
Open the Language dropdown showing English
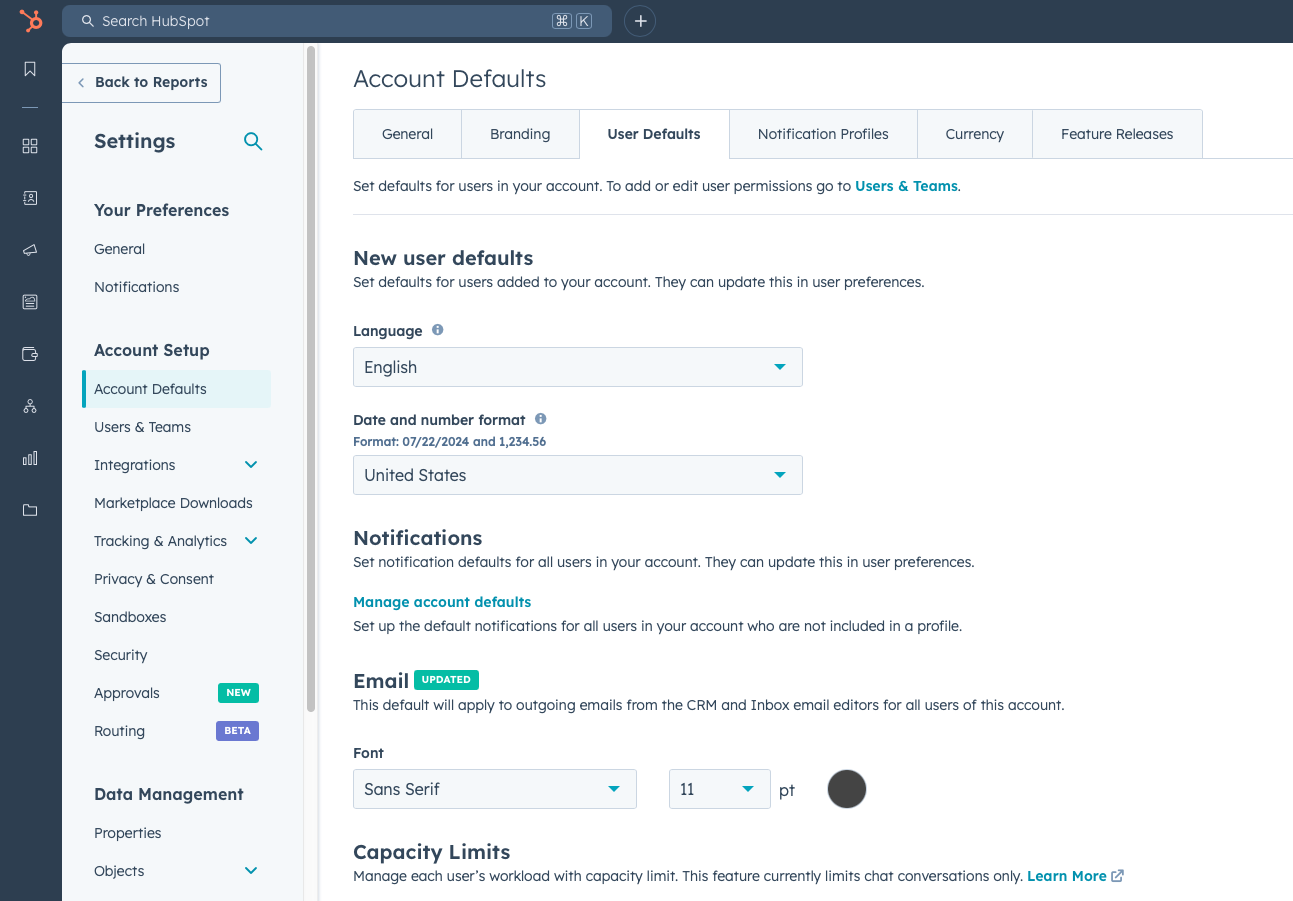click(578, 367)
